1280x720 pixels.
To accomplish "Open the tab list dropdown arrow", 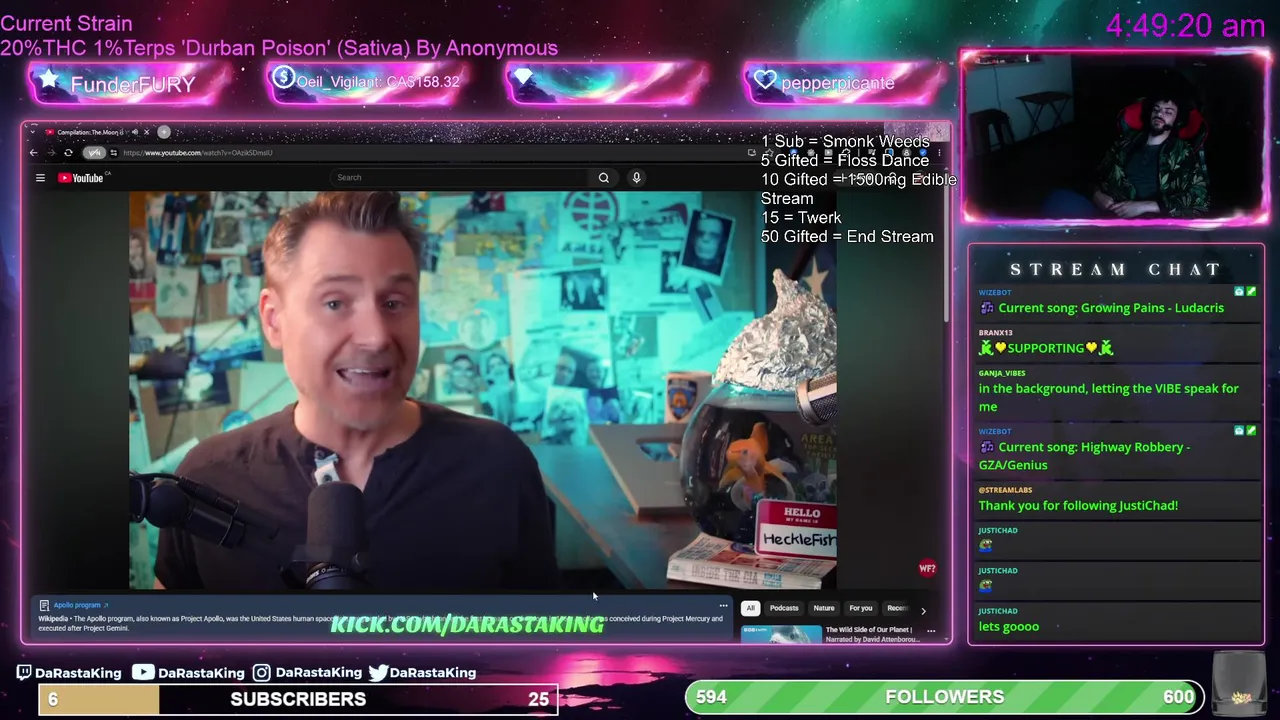I will [x=32, y=132].
